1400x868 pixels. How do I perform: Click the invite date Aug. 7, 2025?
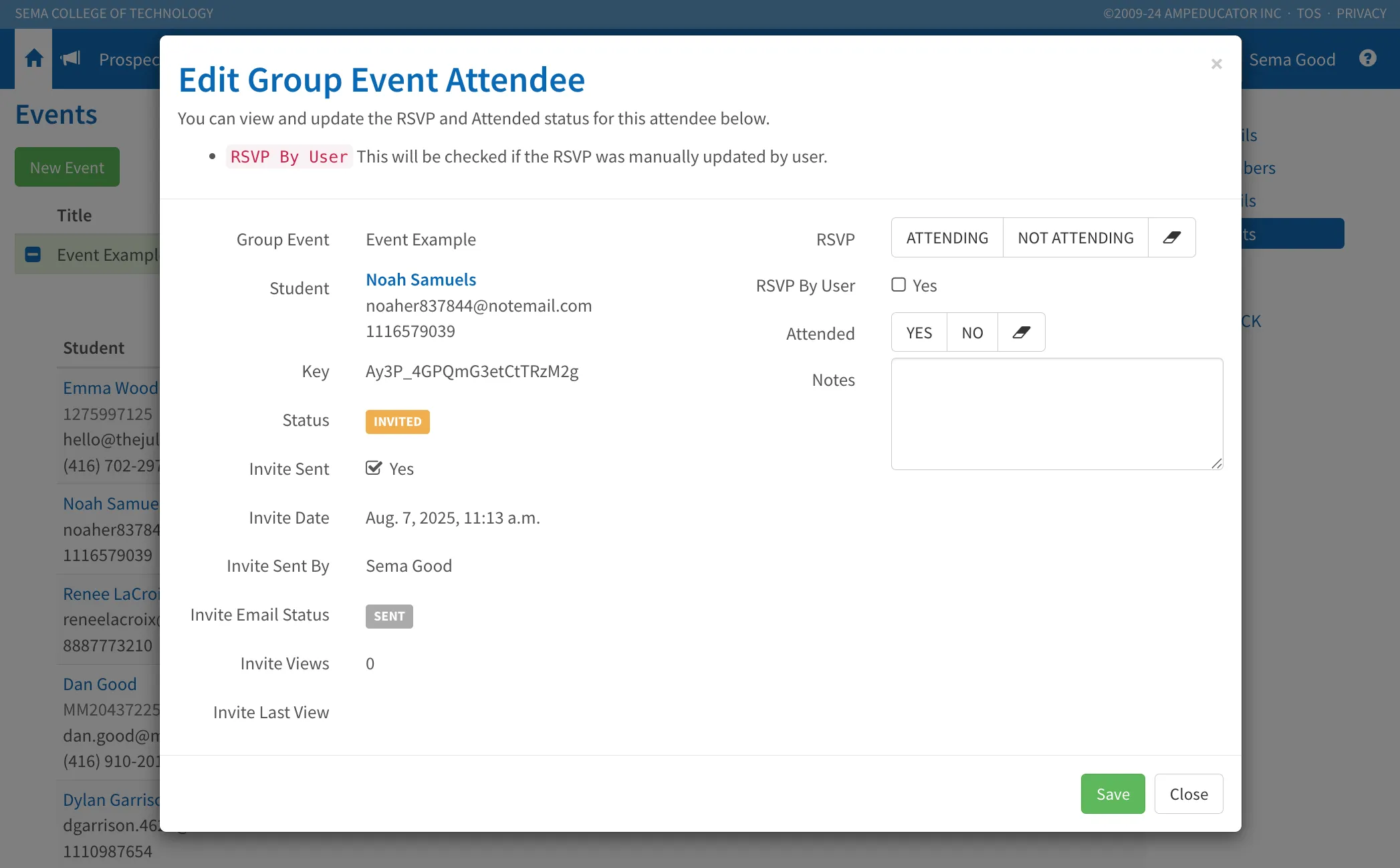(453, 518)
